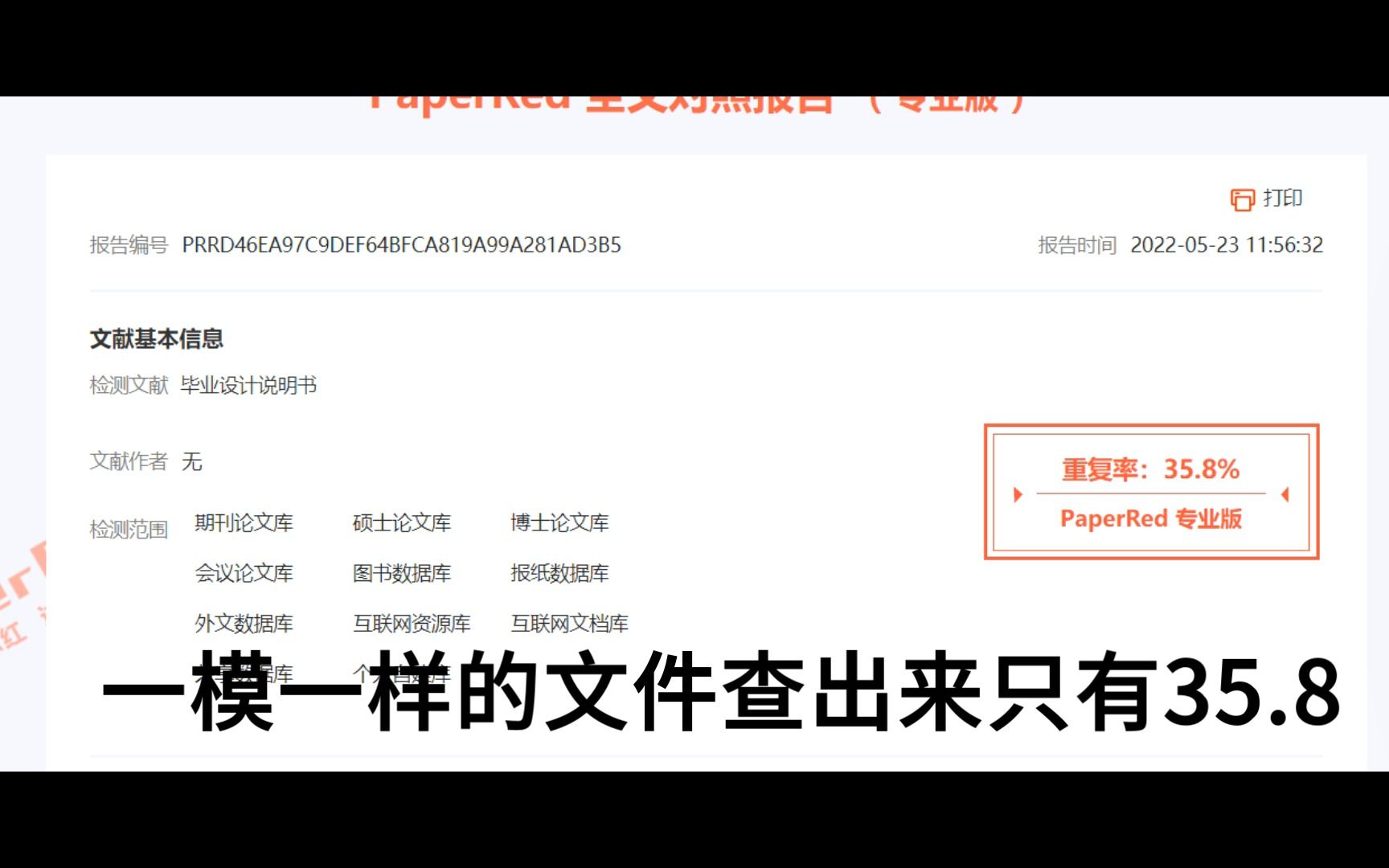This screenshot has width=1389, height=868.
Task: Click 硕士论文库 in detection scope
Action: 402,523
